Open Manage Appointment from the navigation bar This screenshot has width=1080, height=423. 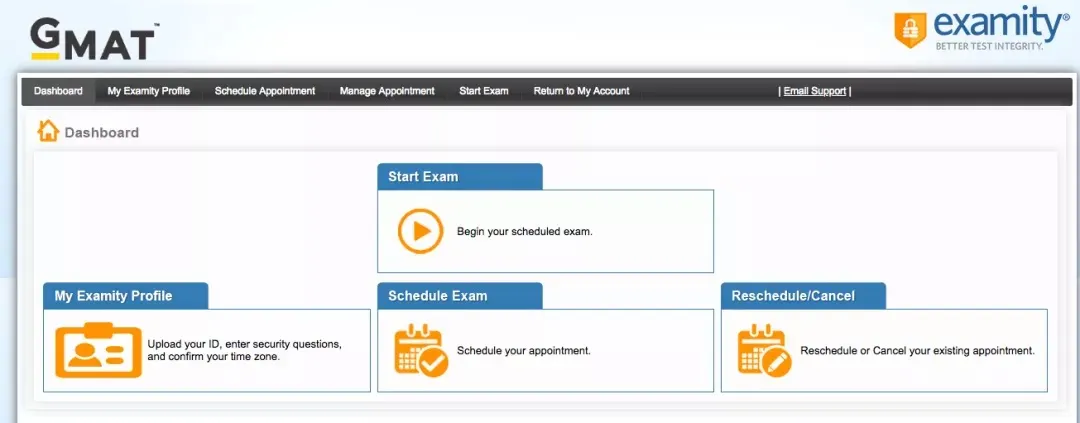(387, 91)
